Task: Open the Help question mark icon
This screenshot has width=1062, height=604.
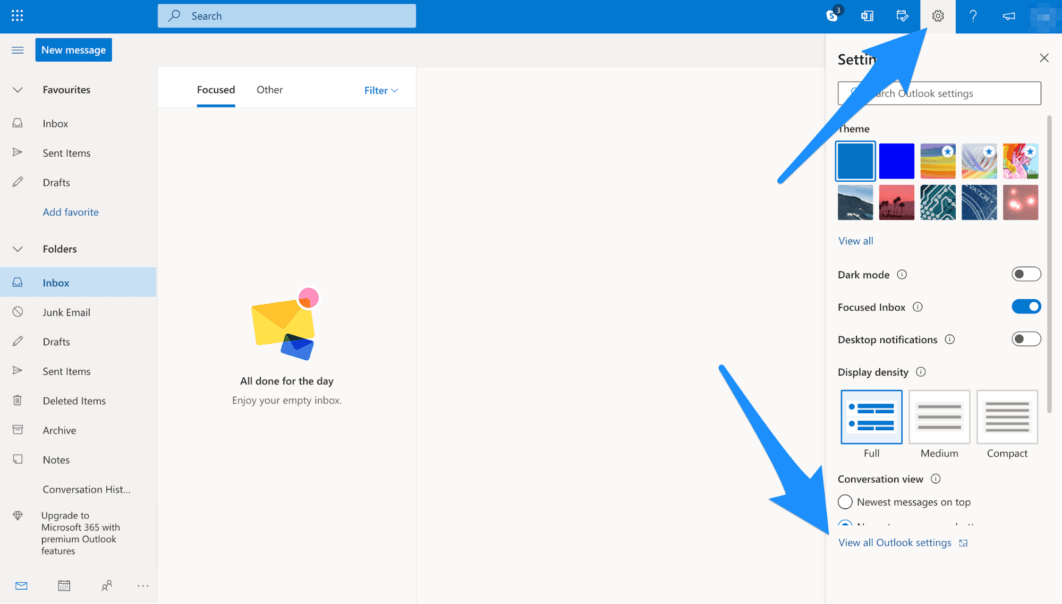Action: click(972, 15)
